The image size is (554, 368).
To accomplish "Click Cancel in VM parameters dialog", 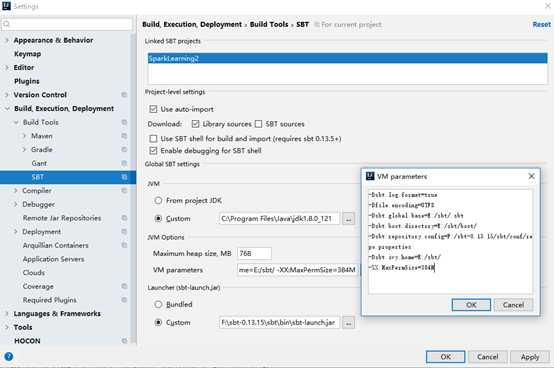I will [513, 305].
